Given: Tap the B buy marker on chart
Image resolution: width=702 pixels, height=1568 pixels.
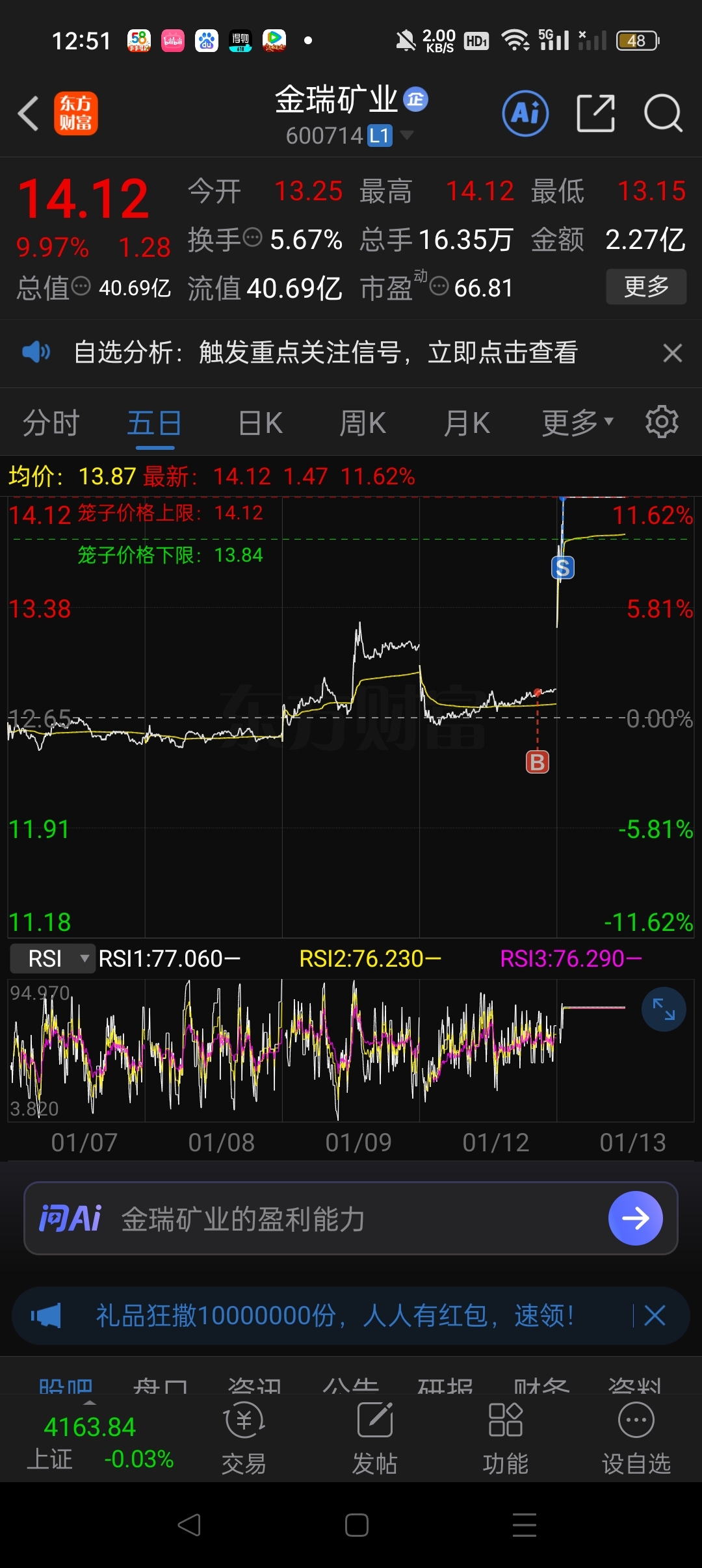Looking at the screenshot, I should point(538,762).
